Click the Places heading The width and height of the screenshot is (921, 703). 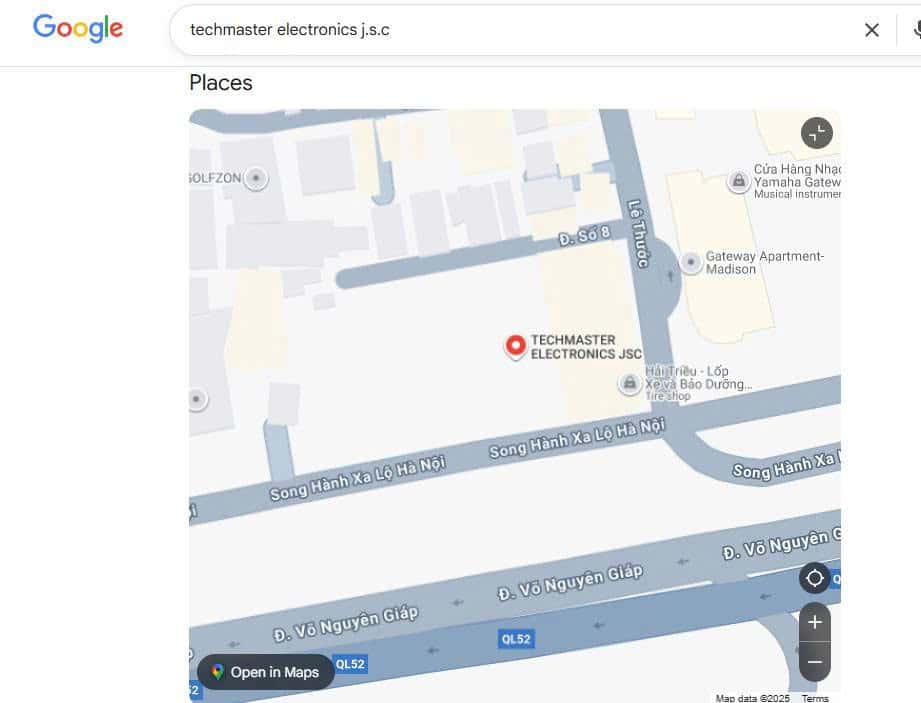coord(221,83)
